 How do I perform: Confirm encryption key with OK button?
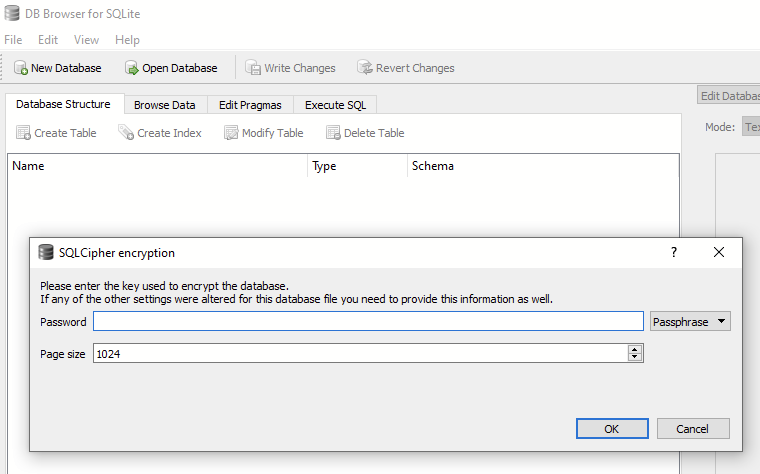[612, 428]
